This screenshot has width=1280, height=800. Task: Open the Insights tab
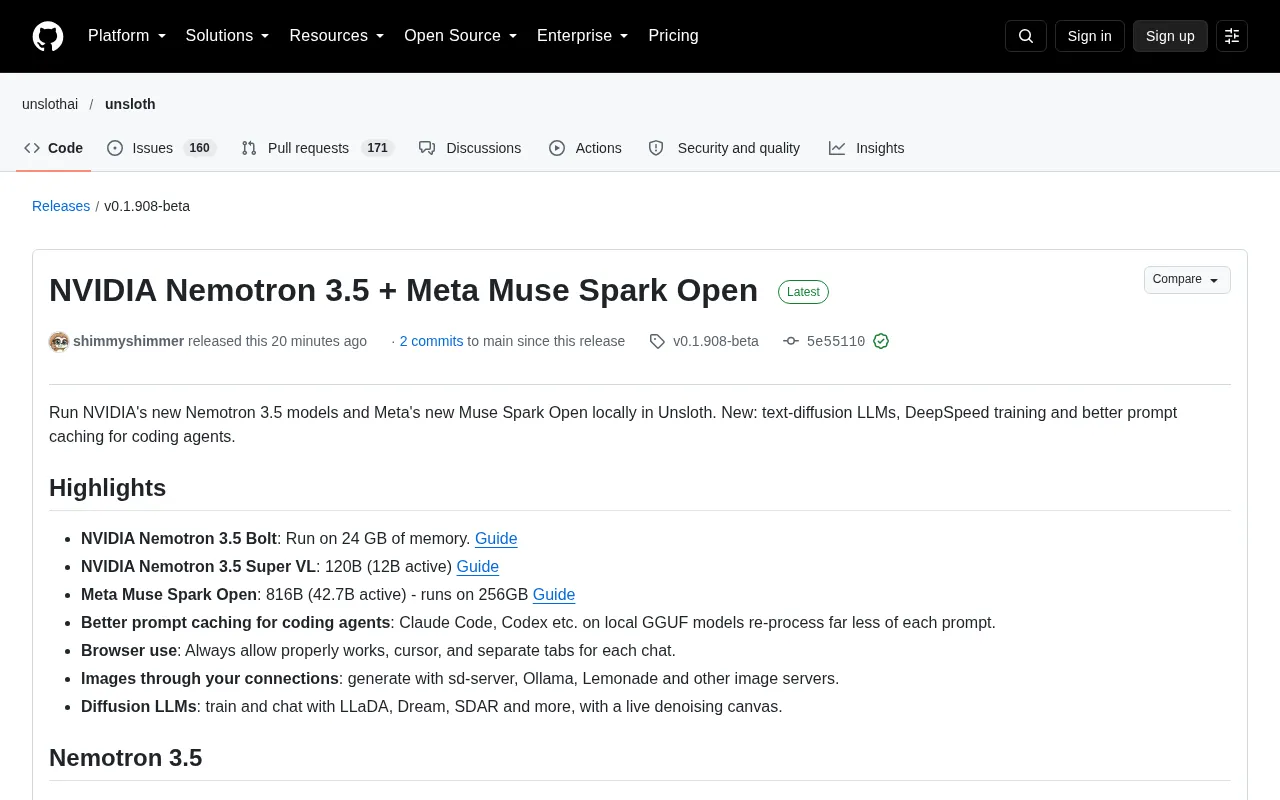[866, 148]
